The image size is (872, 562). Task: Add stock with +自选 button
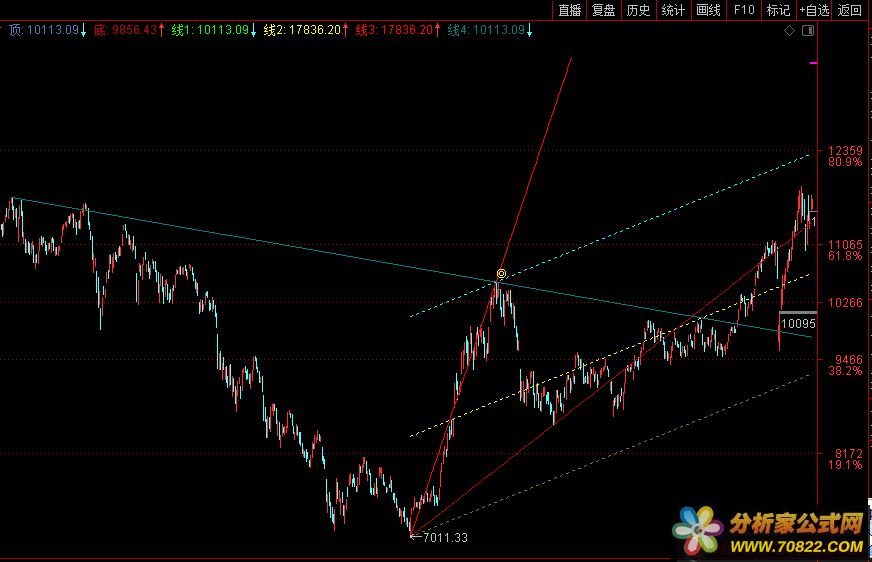(x=814, y=10)
